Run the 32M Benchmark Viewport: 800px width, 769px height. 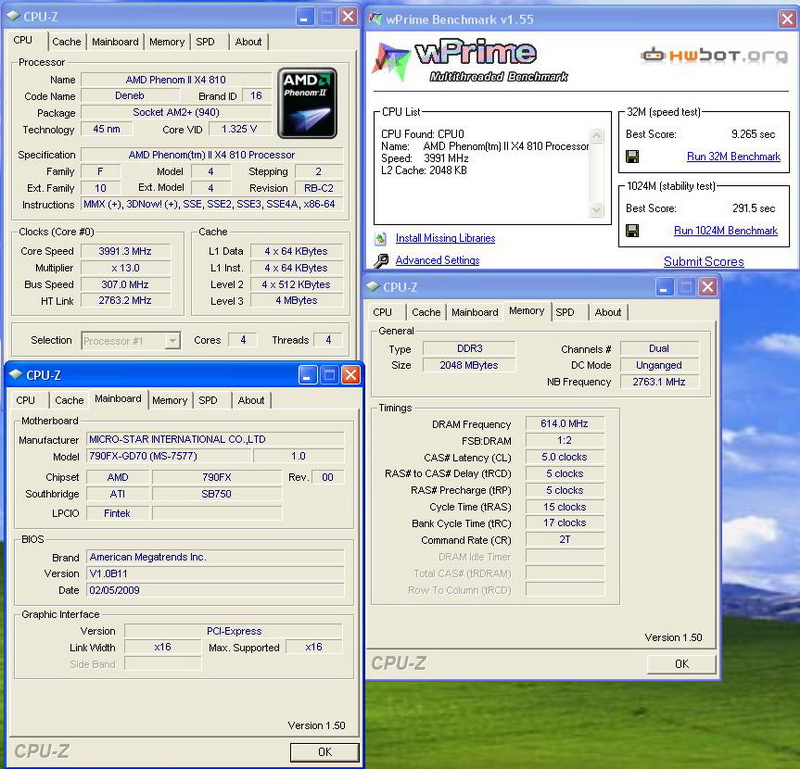pyautogui.click(x=733, y=156)
